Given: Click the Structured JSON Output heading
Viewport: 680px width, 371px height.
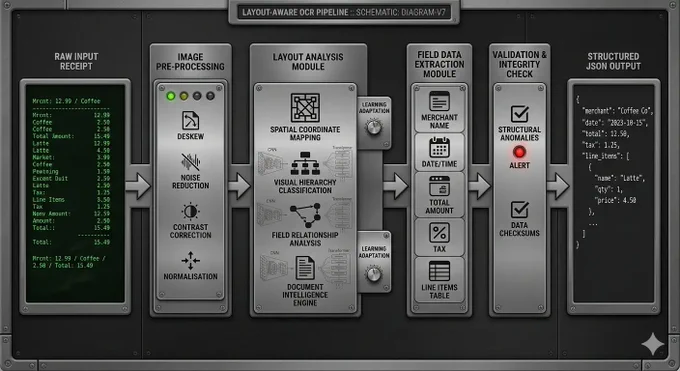Looking at the screenshot, I should 613,61.
